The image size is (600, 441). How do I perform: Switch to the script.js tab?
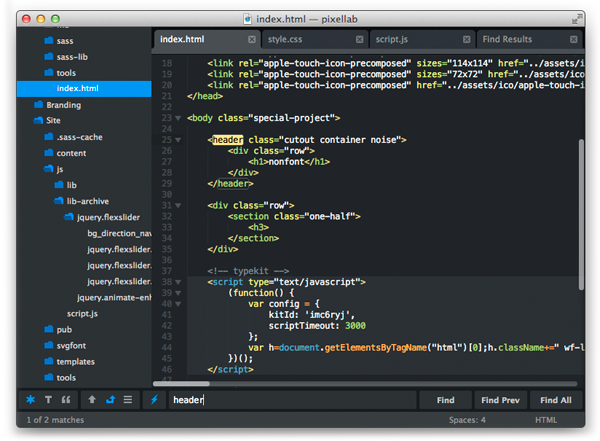(391, 40)
